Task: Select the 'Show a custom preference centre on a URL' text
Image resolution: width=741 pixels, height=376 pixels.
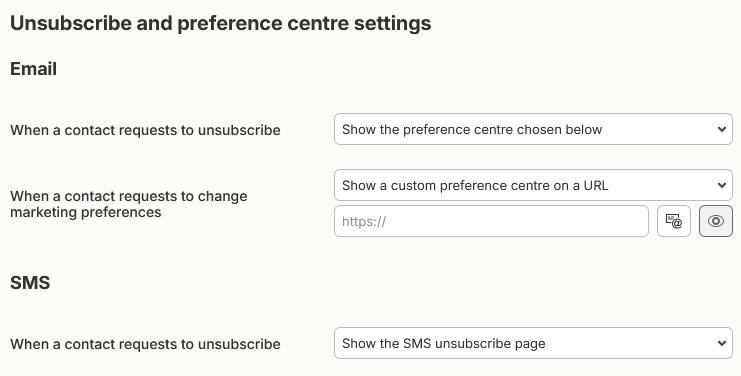Action: tap(475, 186)
